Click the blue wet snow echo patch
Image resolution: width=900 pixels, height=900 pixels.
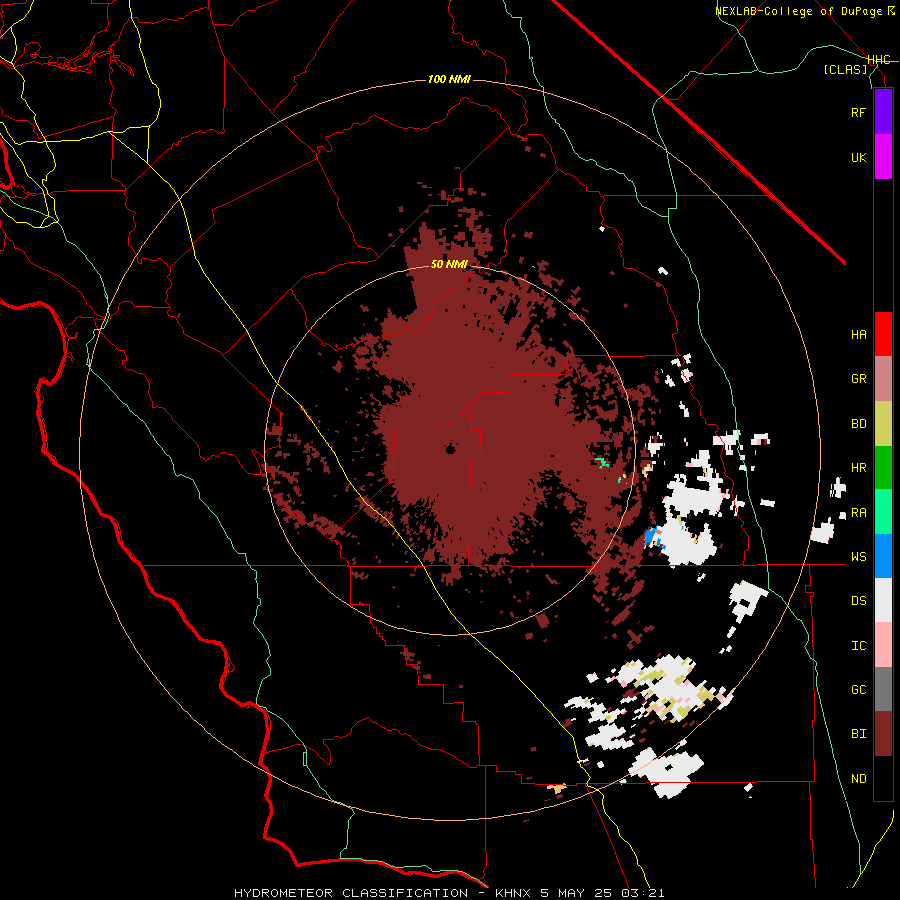(651, 537)
